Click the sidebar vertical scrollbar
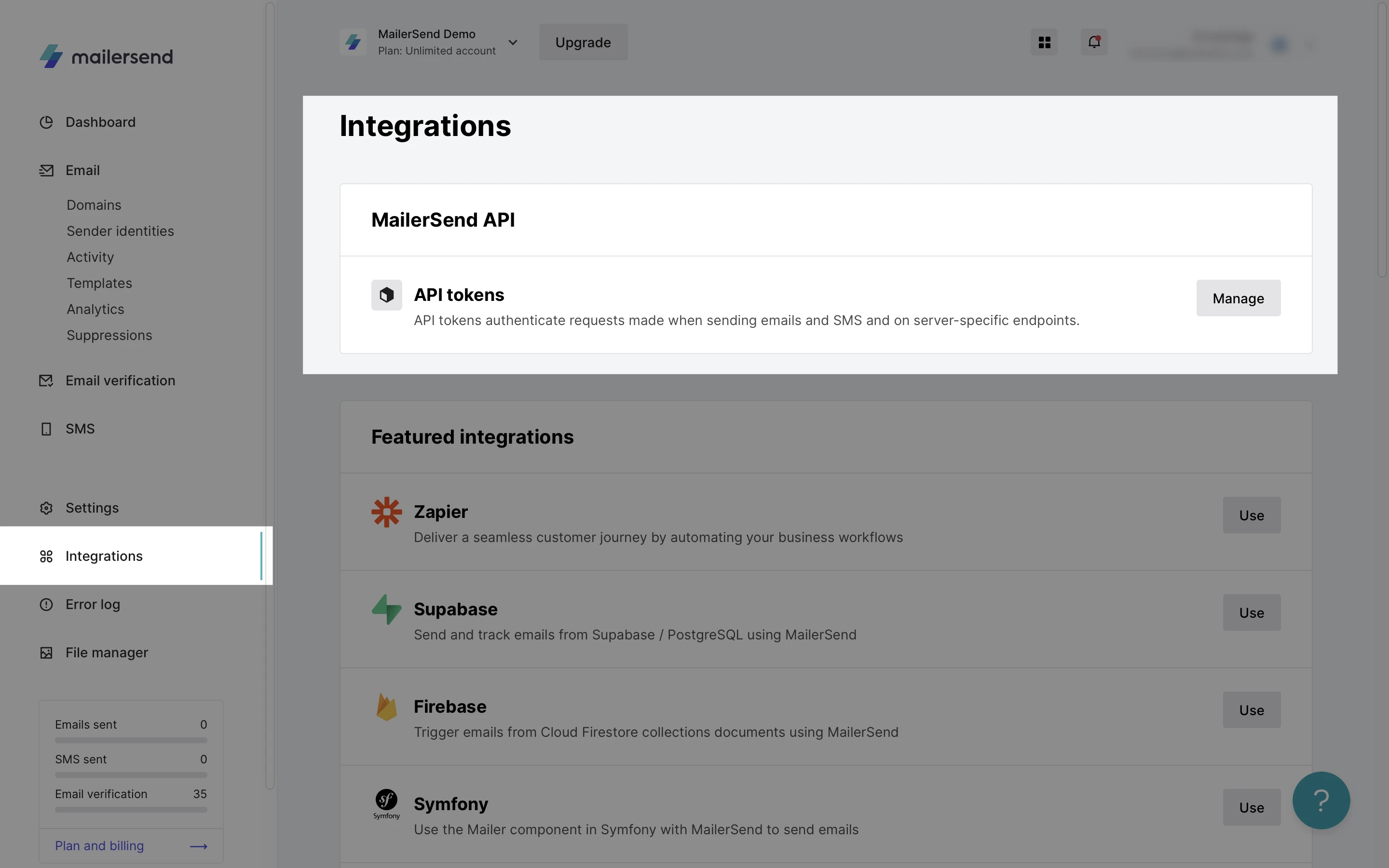 (270, 395)
